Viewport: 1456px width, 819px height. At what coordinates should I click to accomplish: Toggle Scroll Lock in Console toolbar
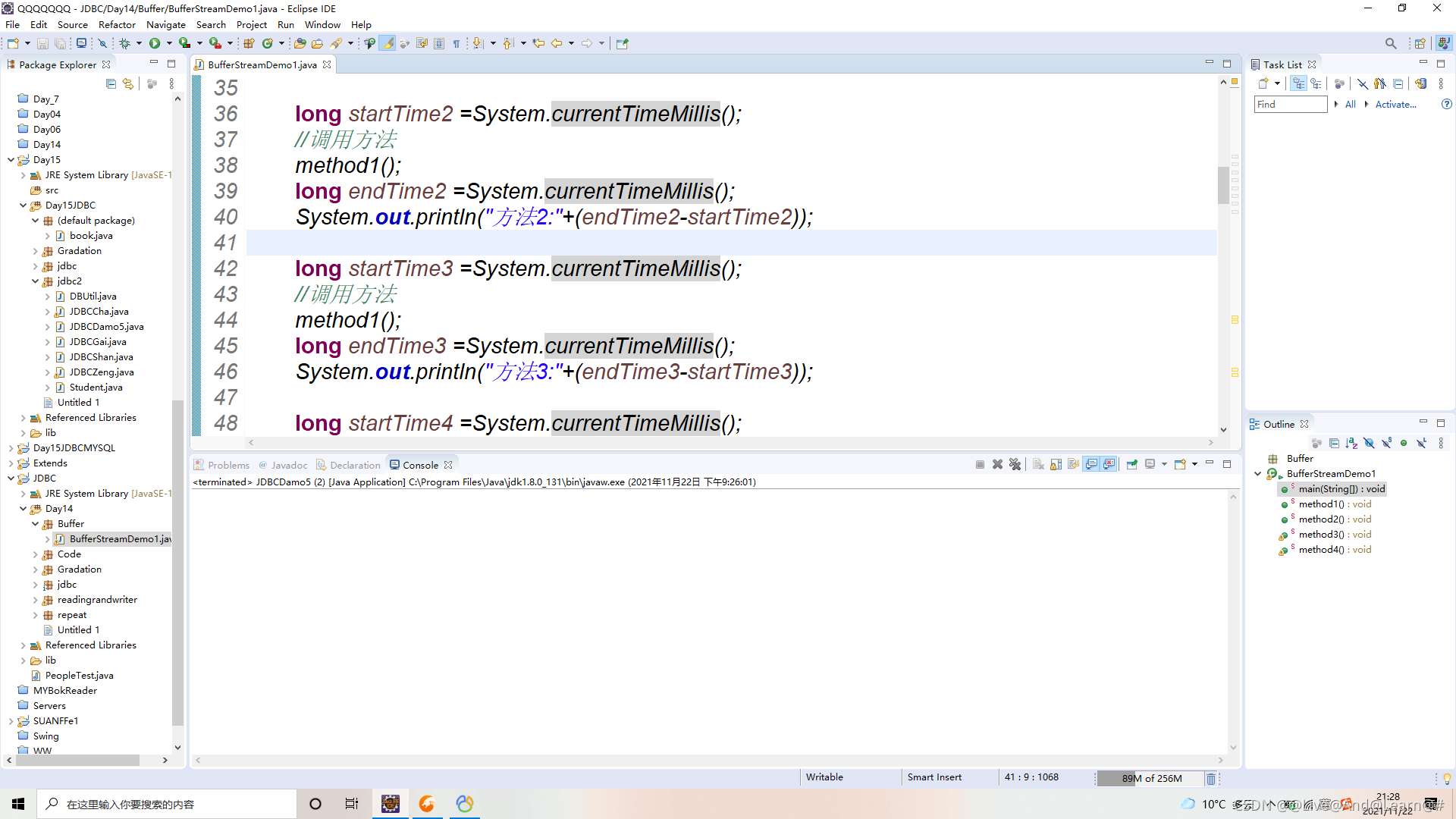tap(1056, 465)
